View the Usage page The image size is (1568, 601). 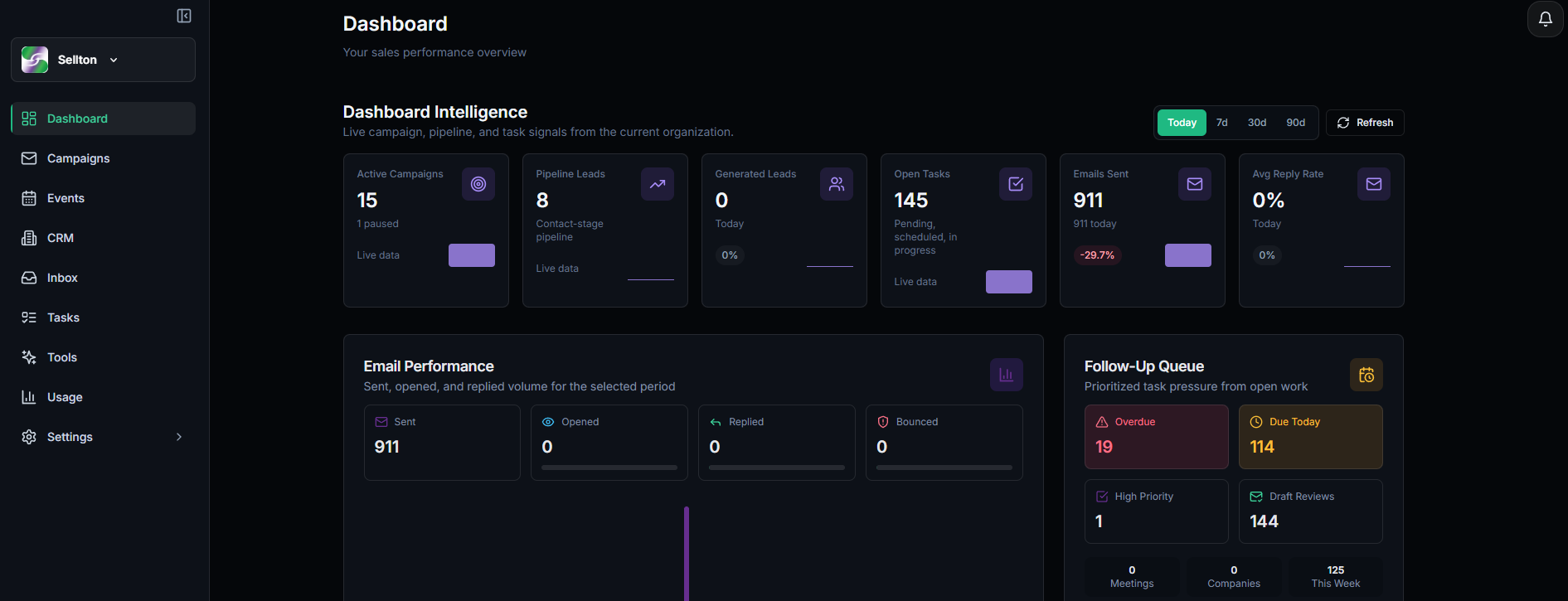pos(103,397)
